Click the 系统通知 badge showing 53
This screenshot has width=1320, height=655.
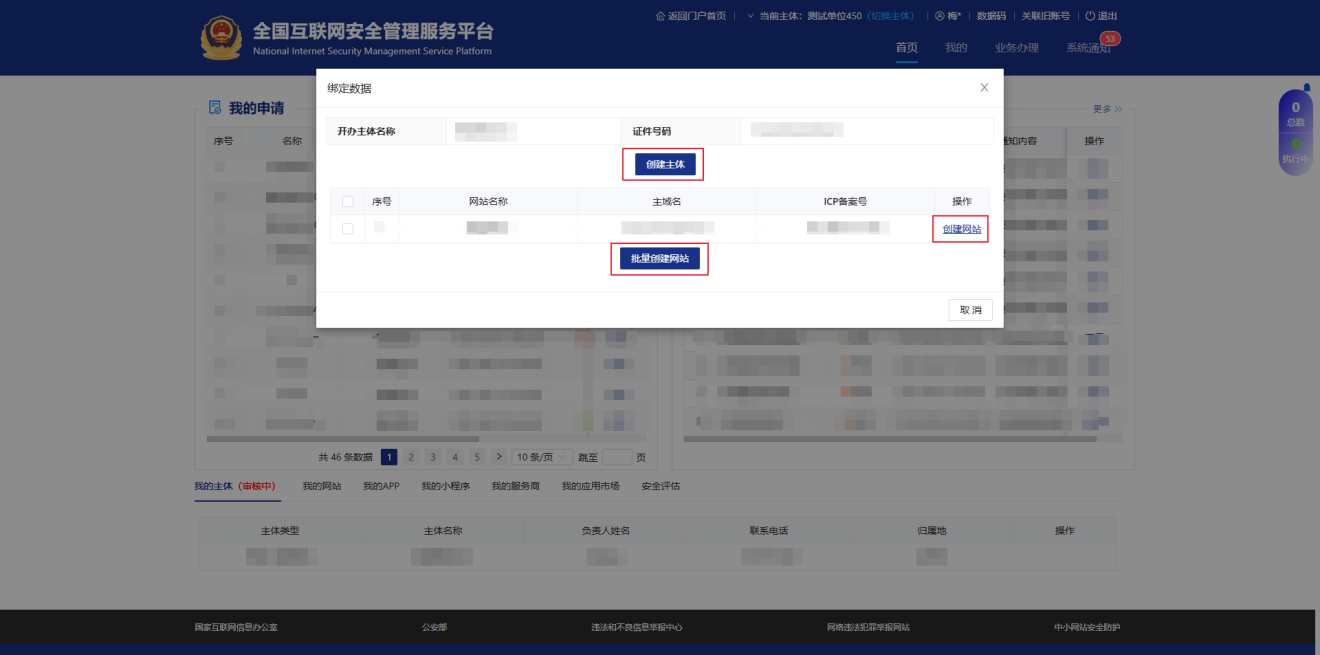pos(1109,39)
